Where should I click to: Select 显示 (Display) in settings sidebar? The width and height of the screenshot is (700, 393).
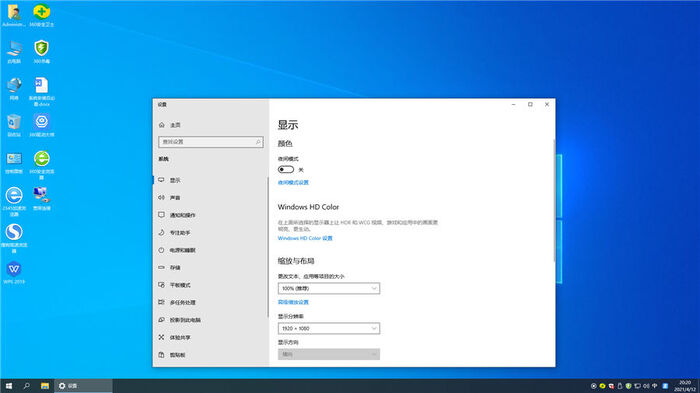tap(210, 180)
